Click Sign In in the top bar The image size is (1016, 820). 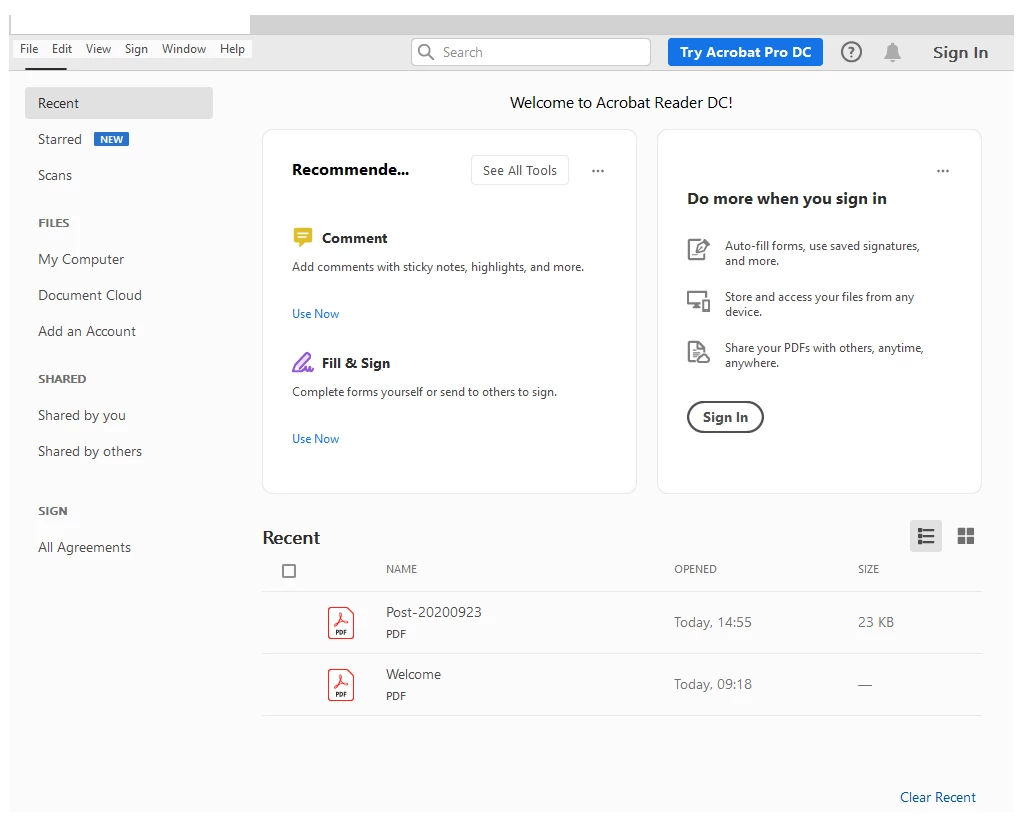pyautogui.click(x=960, y=52)
